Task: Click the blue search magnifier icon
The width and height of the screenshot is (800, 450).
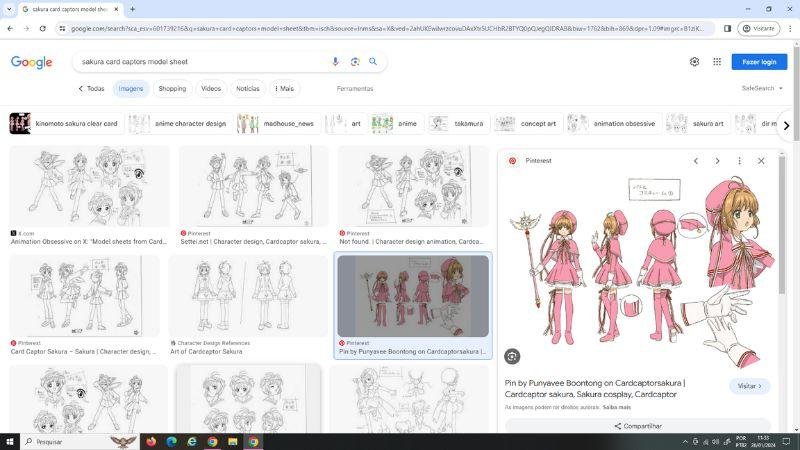Action: 373,62
